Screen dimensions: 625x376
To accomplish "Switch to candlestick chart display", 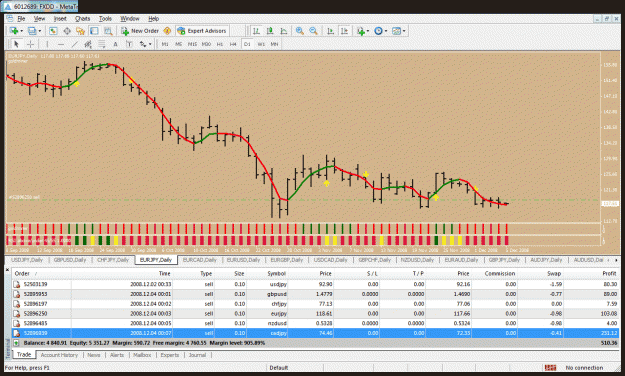I will (x=270, y=31).
